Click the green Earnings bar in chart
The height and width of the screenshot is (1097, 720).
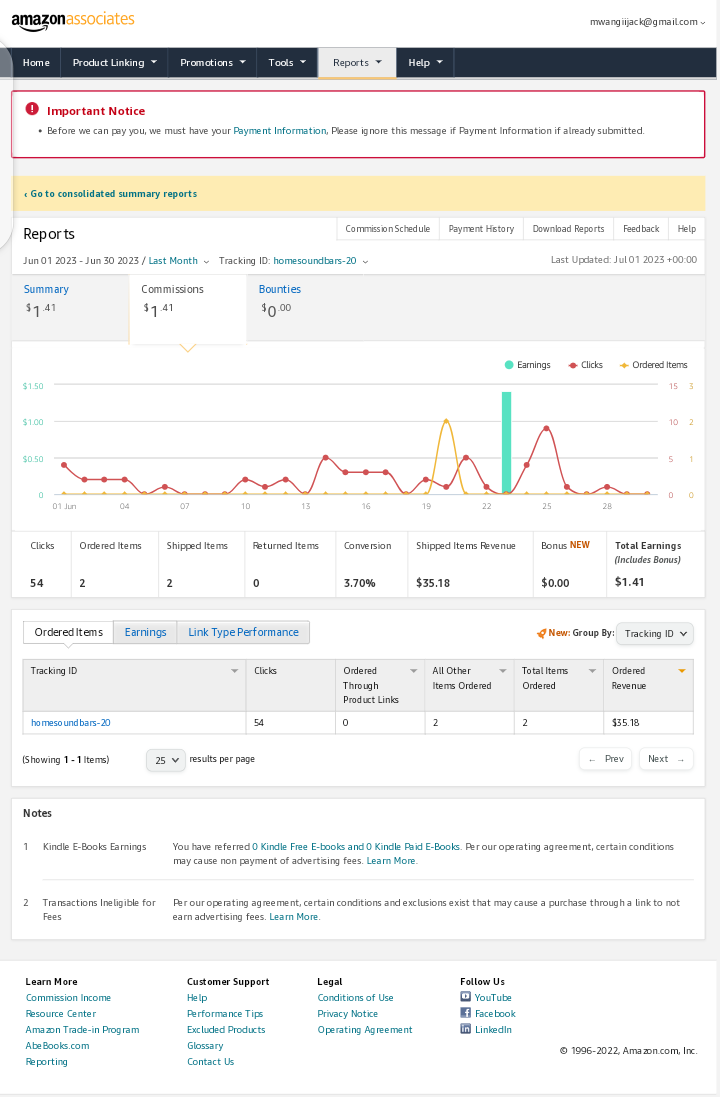pos(507,443)
